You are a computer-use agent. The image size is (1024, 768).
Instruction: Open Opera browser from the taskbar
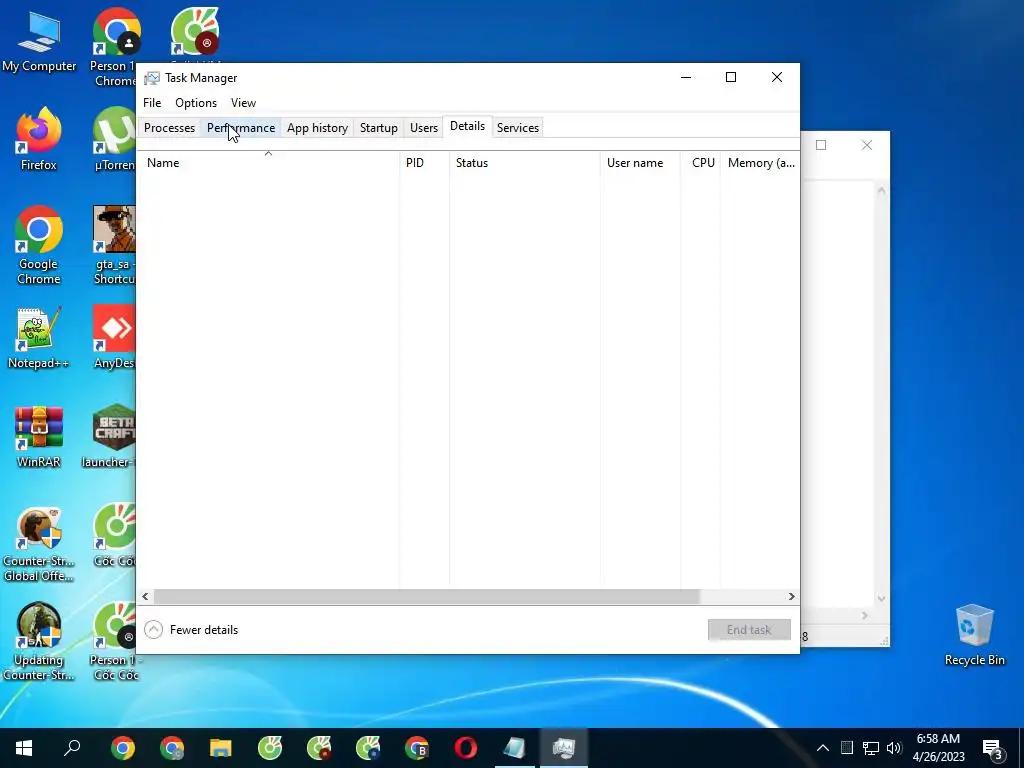(466, 748)
